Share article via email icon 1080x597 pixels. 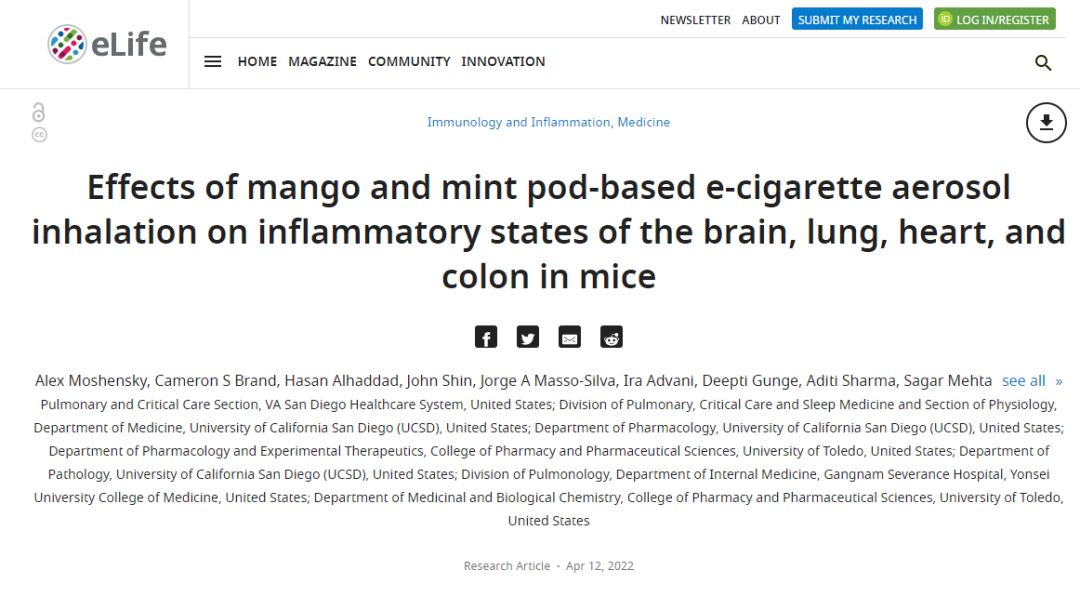(570, 337)
